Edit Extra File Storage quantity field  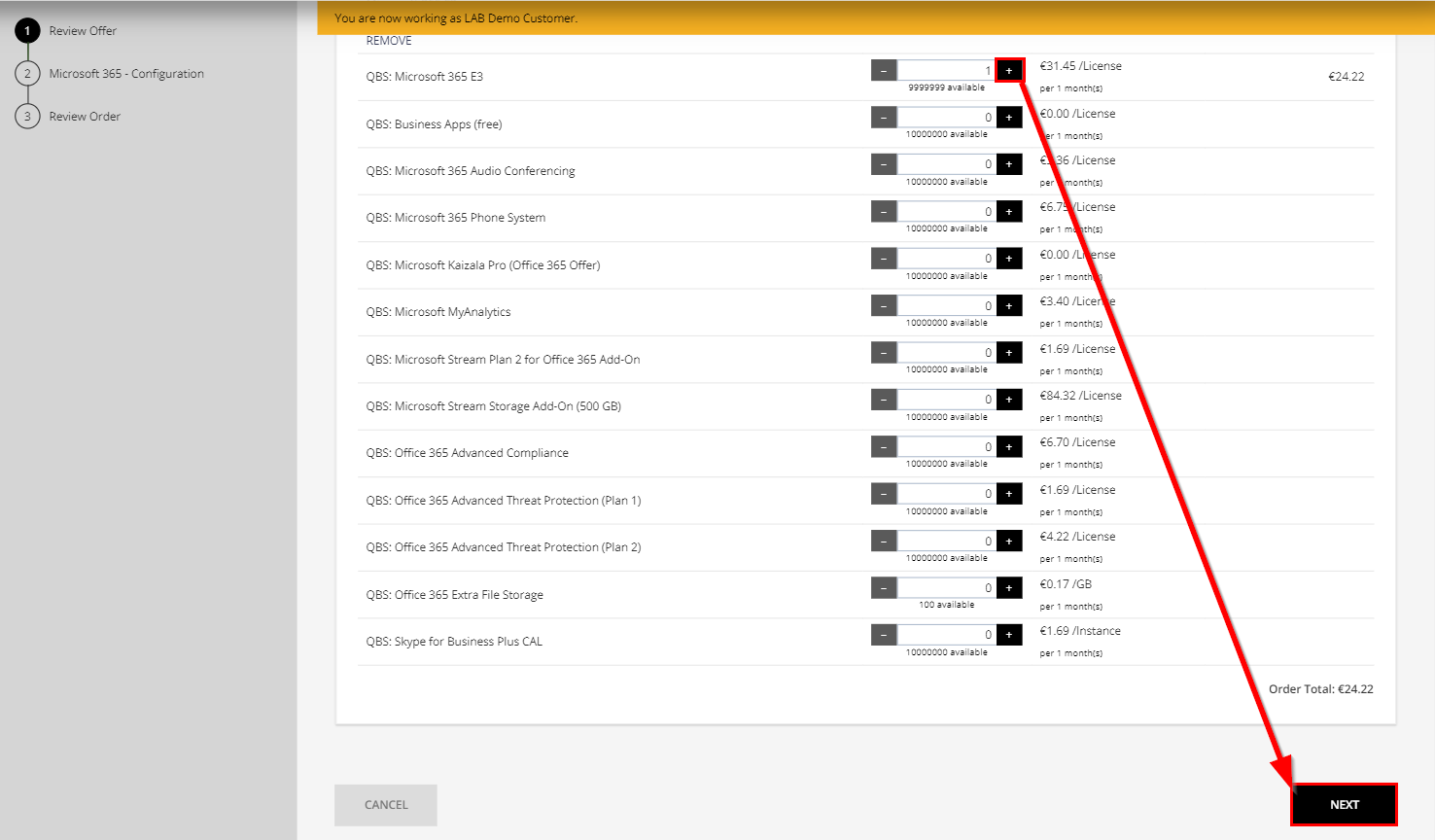coord(947,588)
